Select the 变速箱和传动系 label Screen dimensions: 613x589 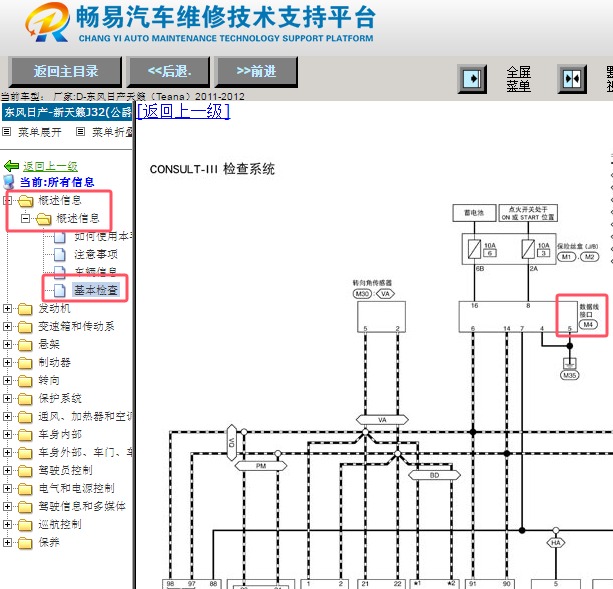76,326
